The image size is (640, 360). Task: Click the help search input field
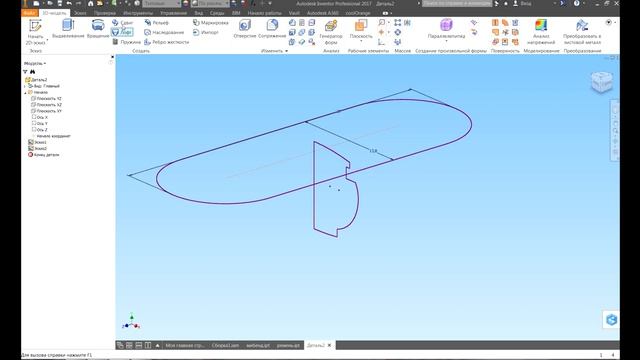coord(457,3)
